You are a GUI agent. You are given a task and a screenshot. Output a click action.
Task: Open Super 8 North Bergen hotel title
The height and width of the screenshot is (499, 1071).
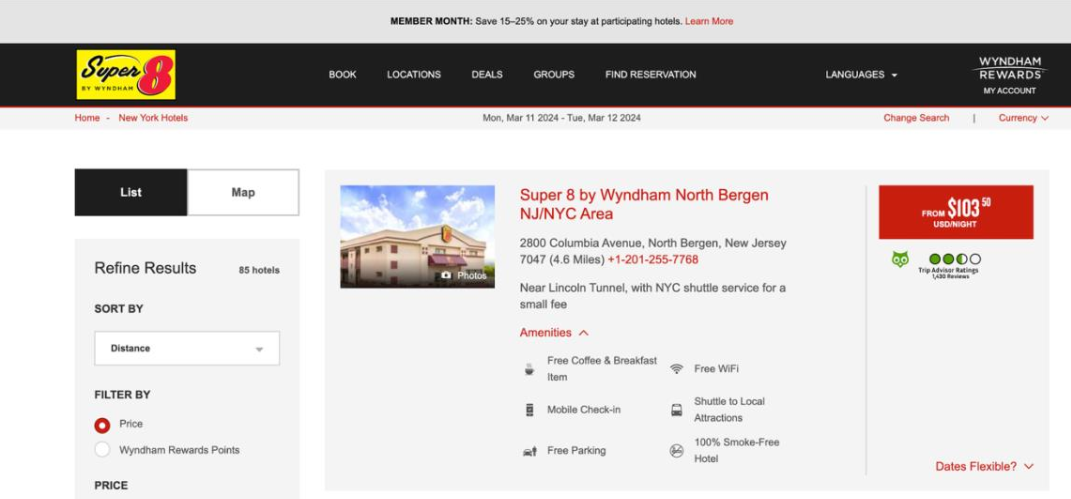click(x=644, y=204)
